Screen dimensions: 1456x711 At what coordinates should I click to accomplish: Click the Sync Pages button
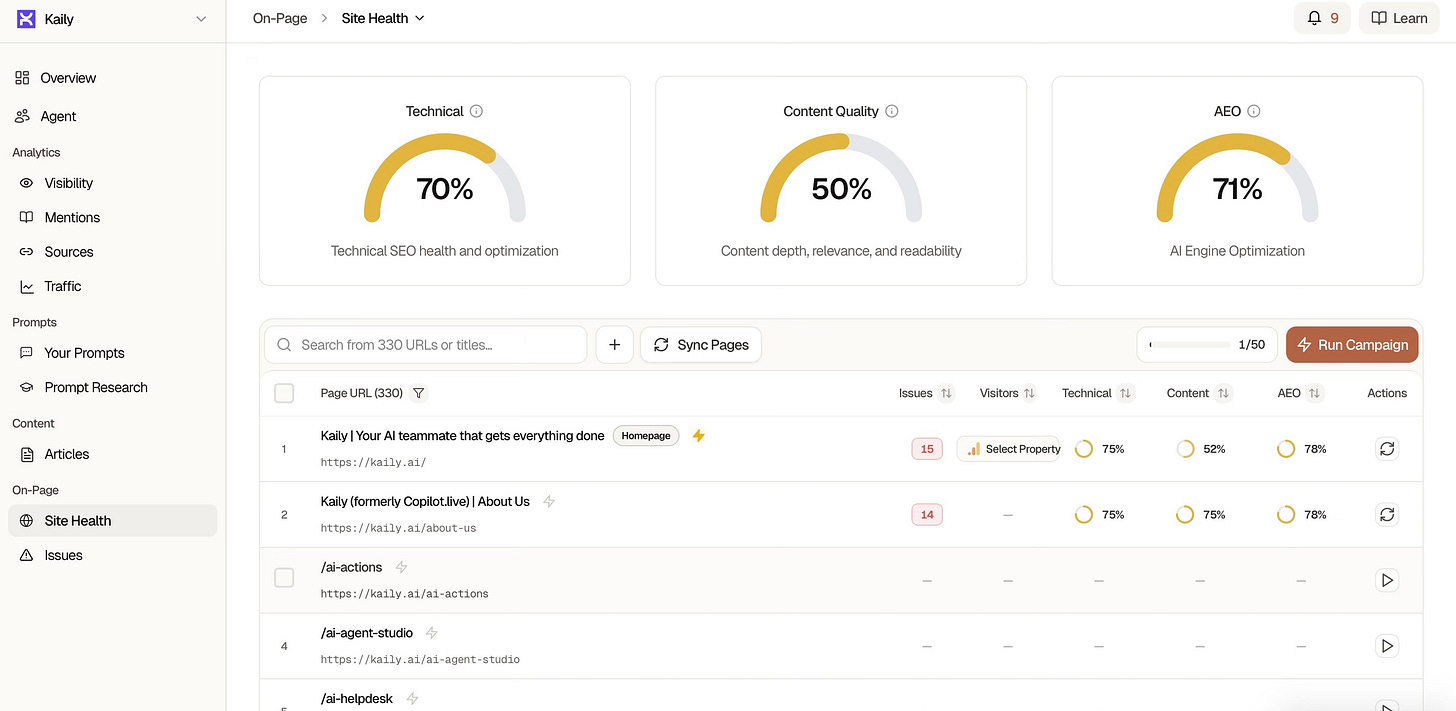(701, 345)
